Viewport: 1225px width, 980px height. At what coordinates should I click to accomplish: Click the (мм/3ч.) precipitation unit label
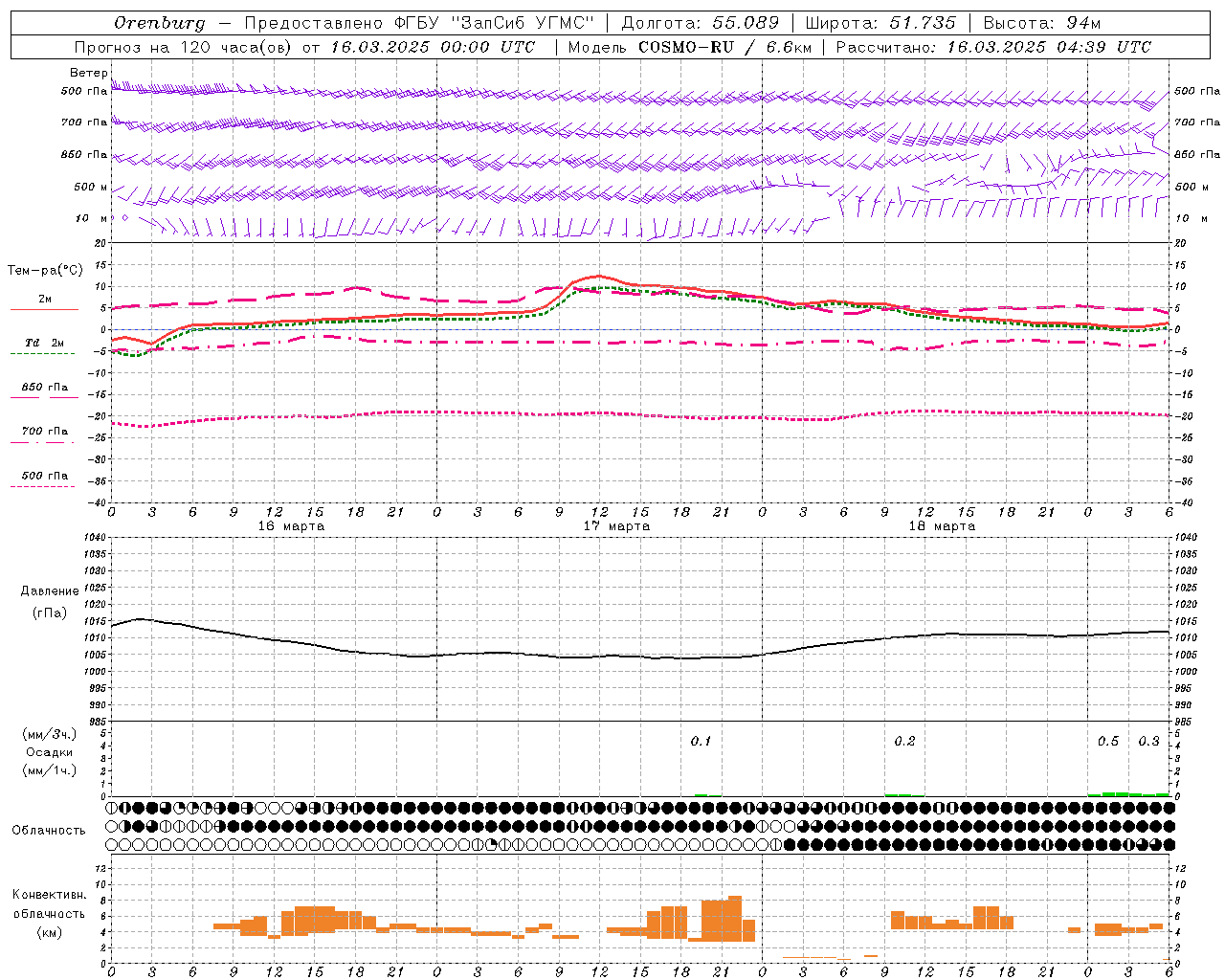pyautogui.click(x=50, y=734)
